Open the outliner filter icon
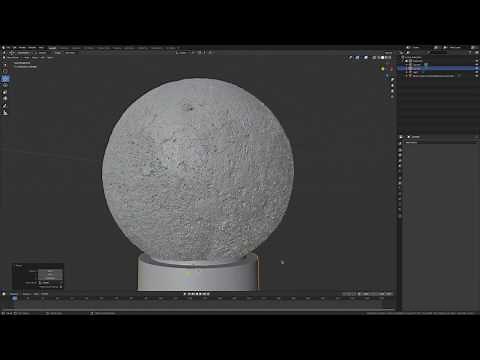480x360 pixels. coord(470,53)
